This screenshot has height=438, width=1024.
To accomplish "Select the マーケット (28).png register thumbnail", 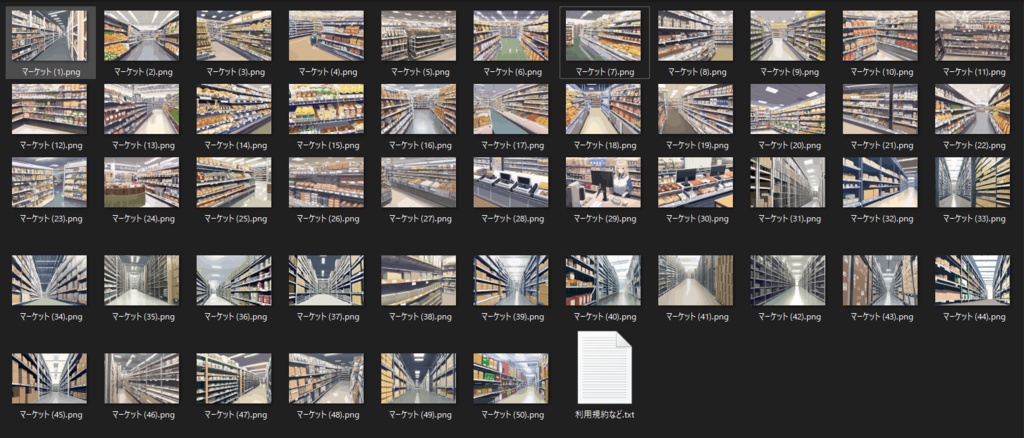I will (x=511, y=182).
